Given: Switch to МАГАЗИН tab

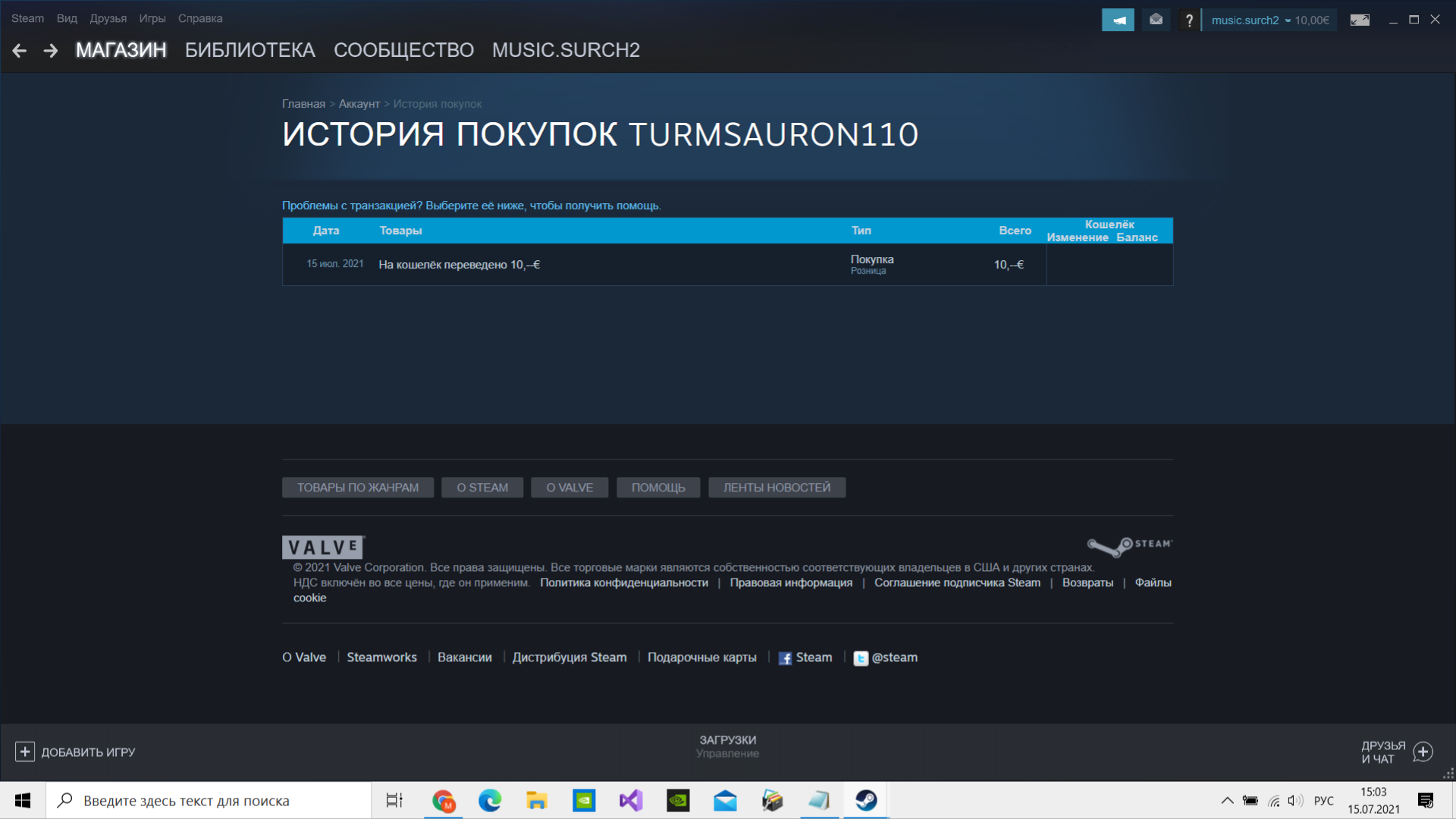Looking at the screenshot, I should [121, 50].
